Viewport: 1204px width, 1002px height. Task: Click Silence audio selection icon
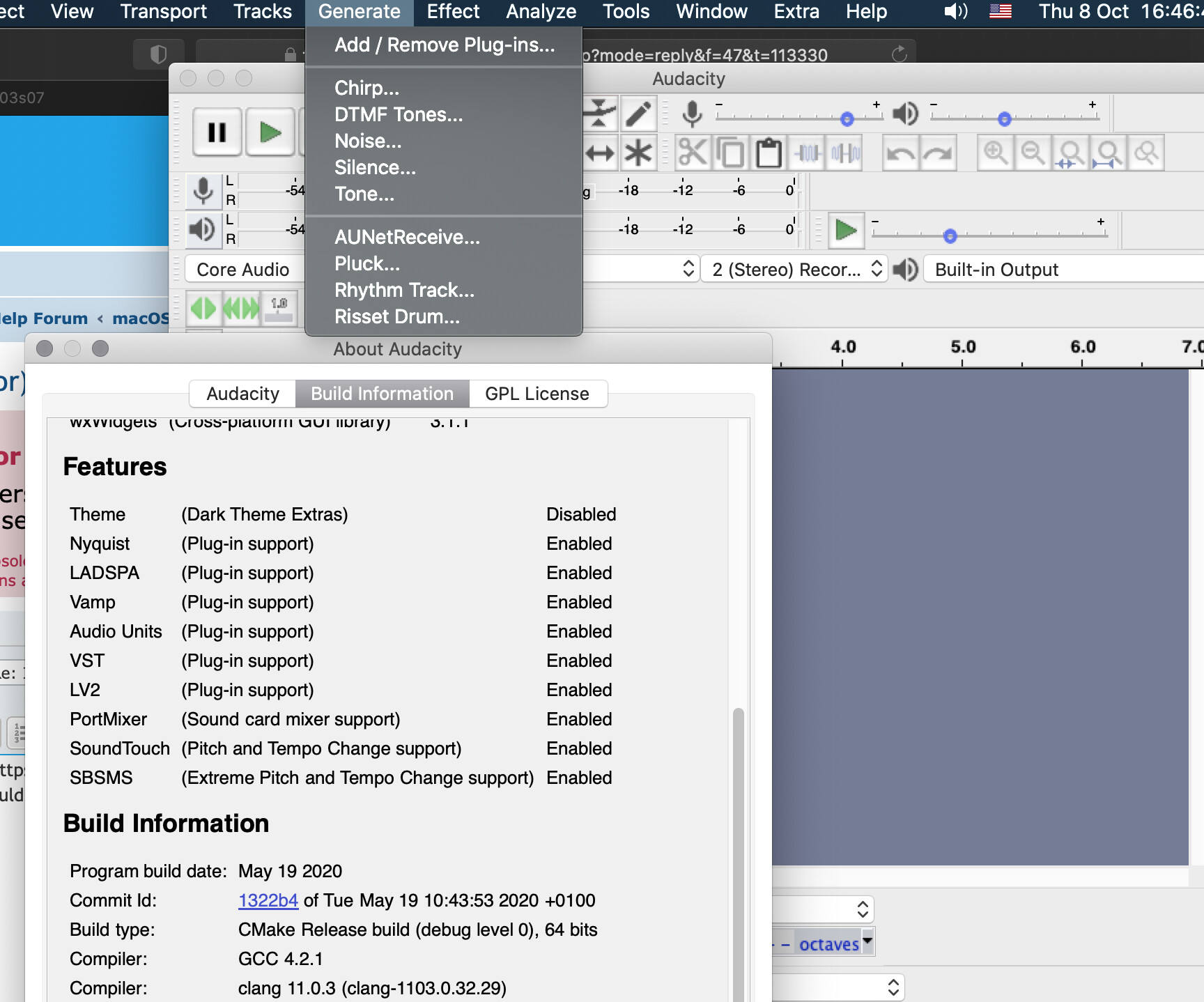pos(845,153)
